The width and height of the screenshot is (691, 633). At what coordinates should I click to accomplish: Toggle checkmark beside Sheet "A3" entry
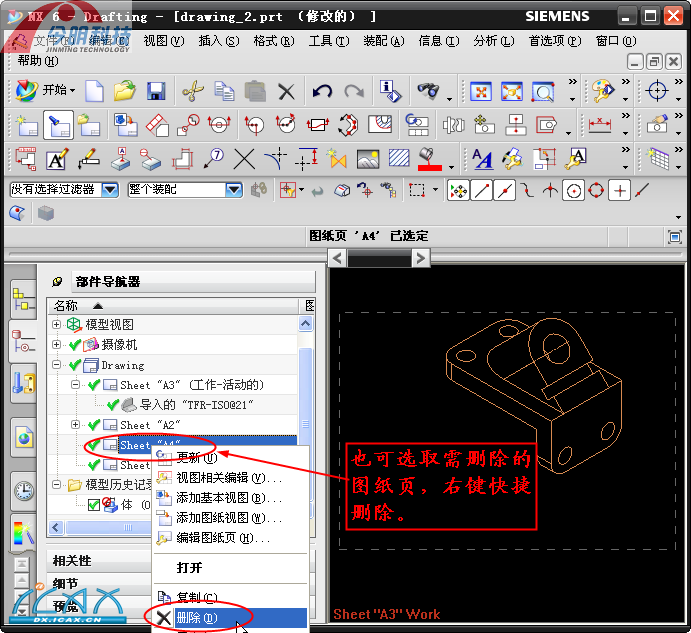point(93,385)
